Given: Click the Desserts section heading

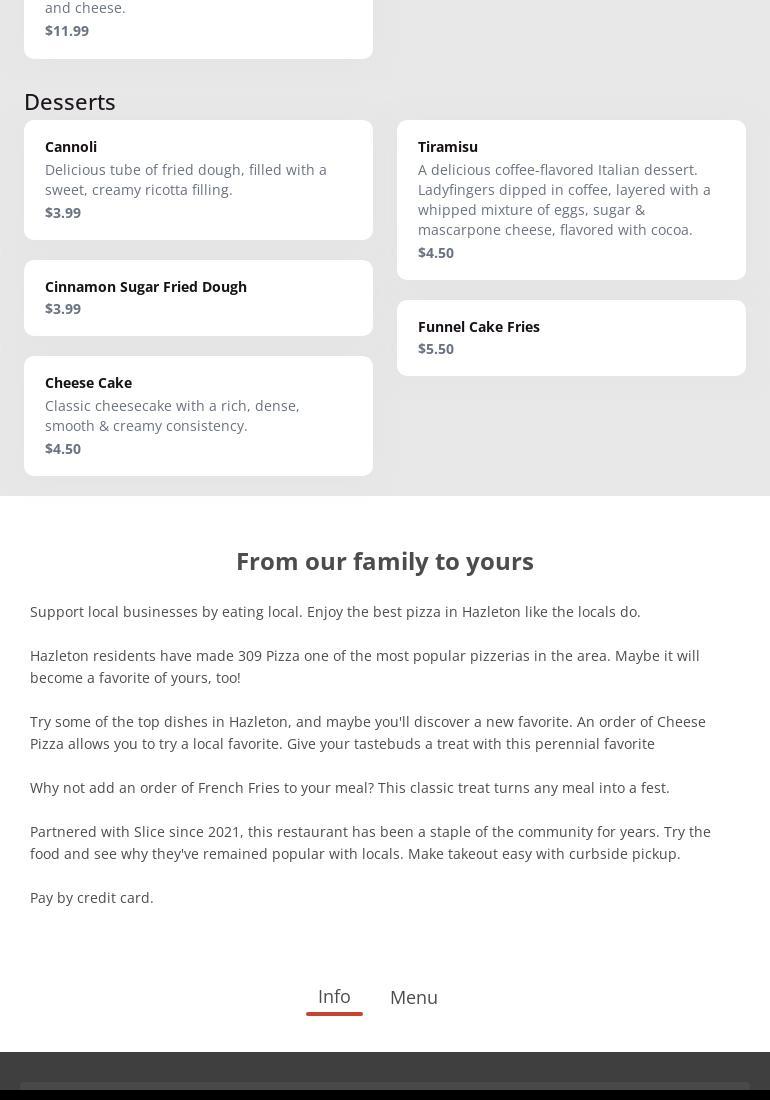Looking at the screenshot, I should click(x=70, y=102).
